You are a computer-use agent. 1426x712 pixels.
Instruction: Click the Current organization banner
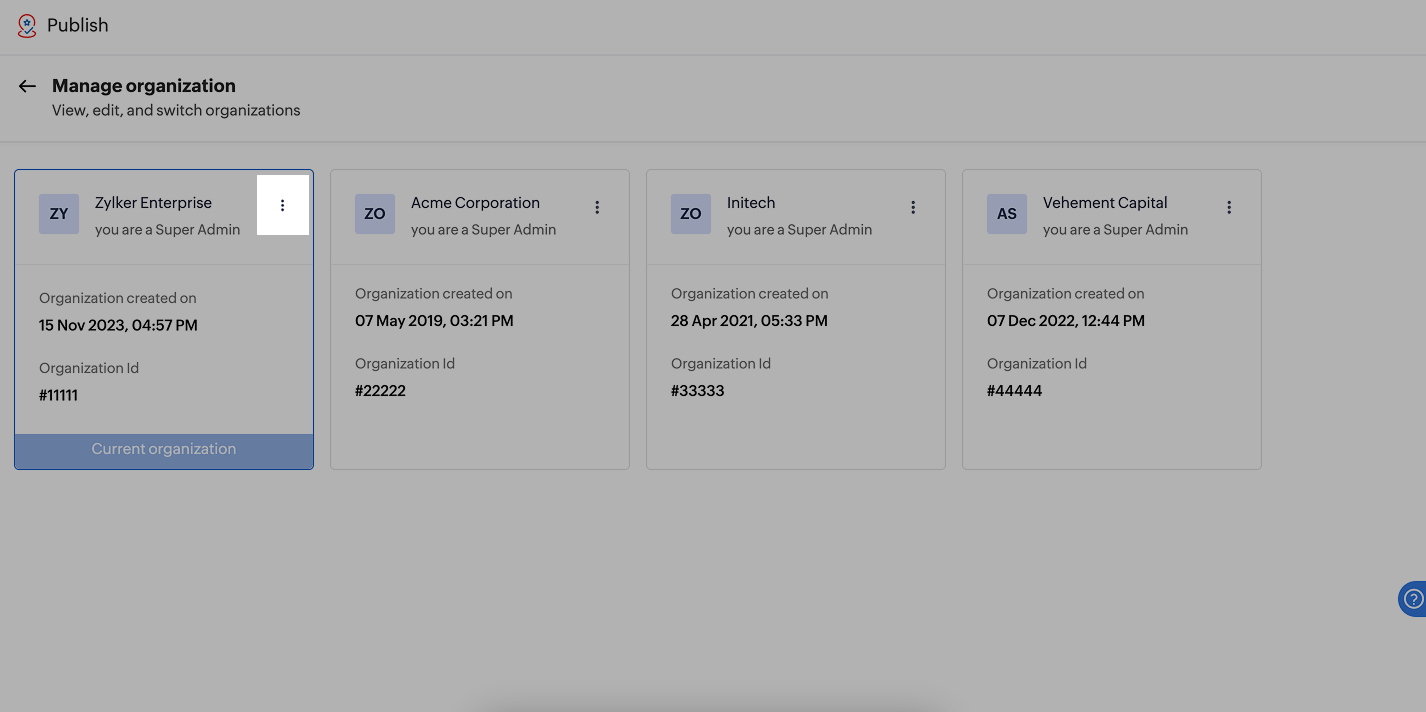pos(164,450)
